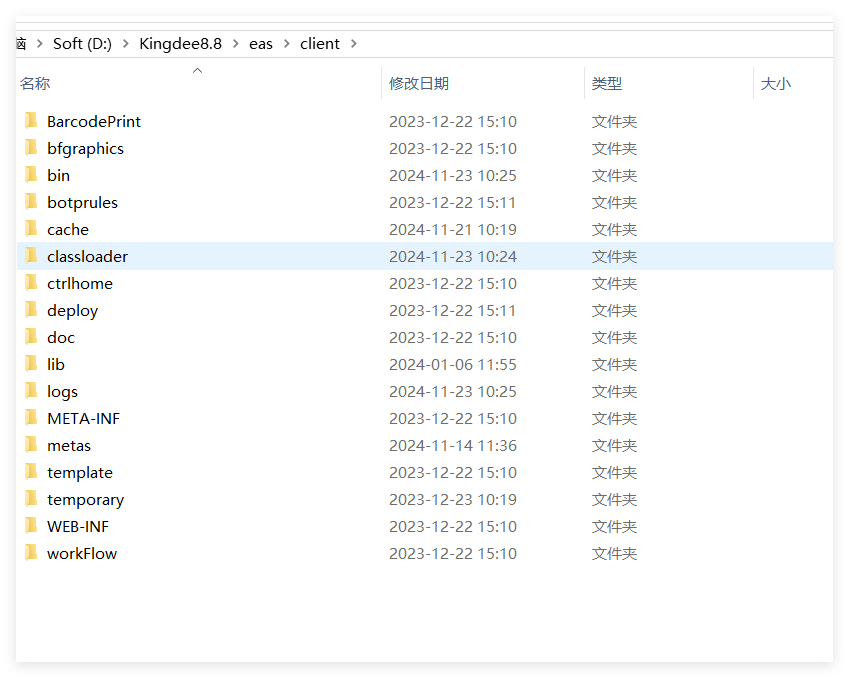Expand the chevron after Kingdee8.8
This screenshot has width=849, height=678.
click(x=236, y=43)
